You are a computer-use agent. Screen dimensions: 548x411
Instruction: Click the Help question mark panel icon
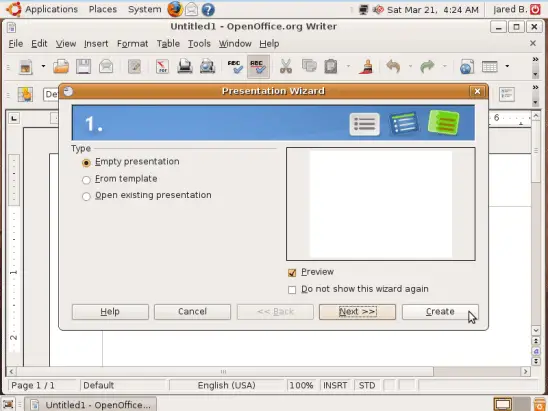(x=208, y=10)
